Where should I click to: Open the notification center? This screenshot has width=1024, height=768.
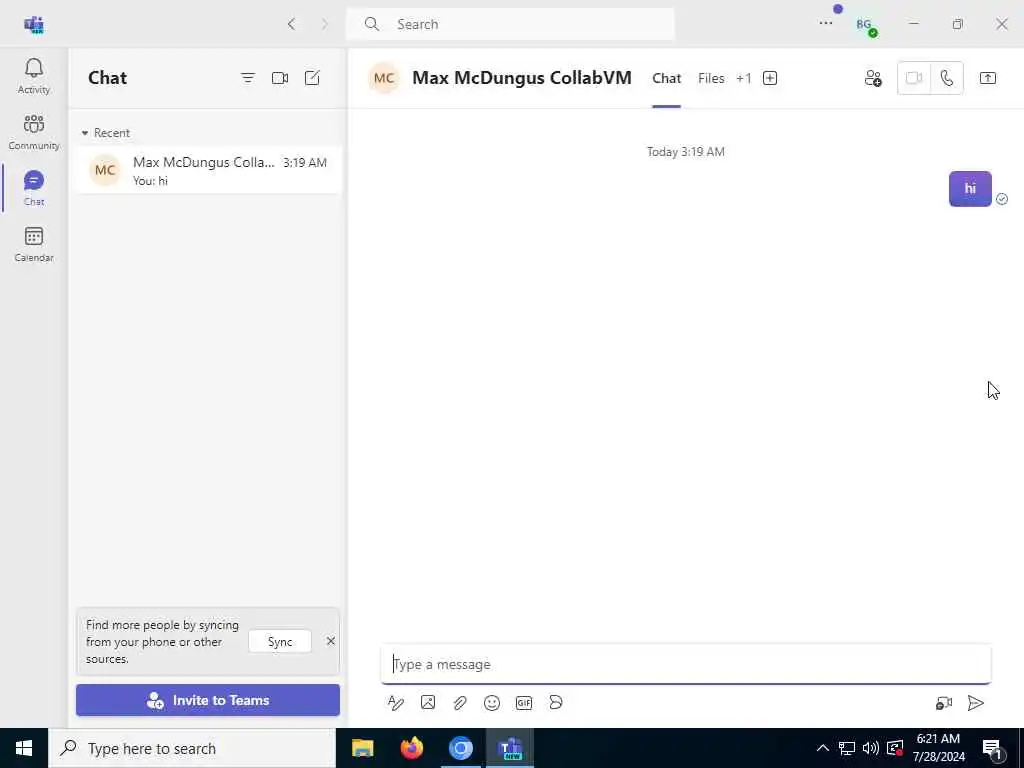coord(993,748)
